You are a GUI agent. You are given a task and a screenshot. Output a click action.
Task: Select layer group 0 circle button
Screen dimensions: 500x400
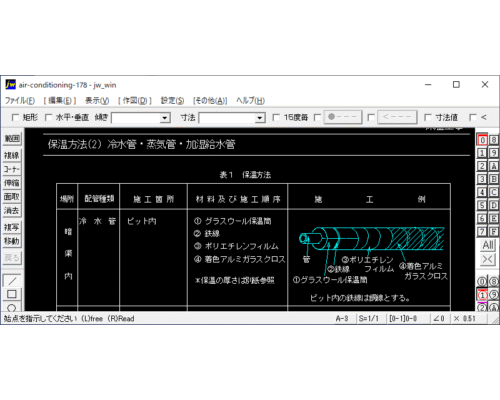(482, 282)
